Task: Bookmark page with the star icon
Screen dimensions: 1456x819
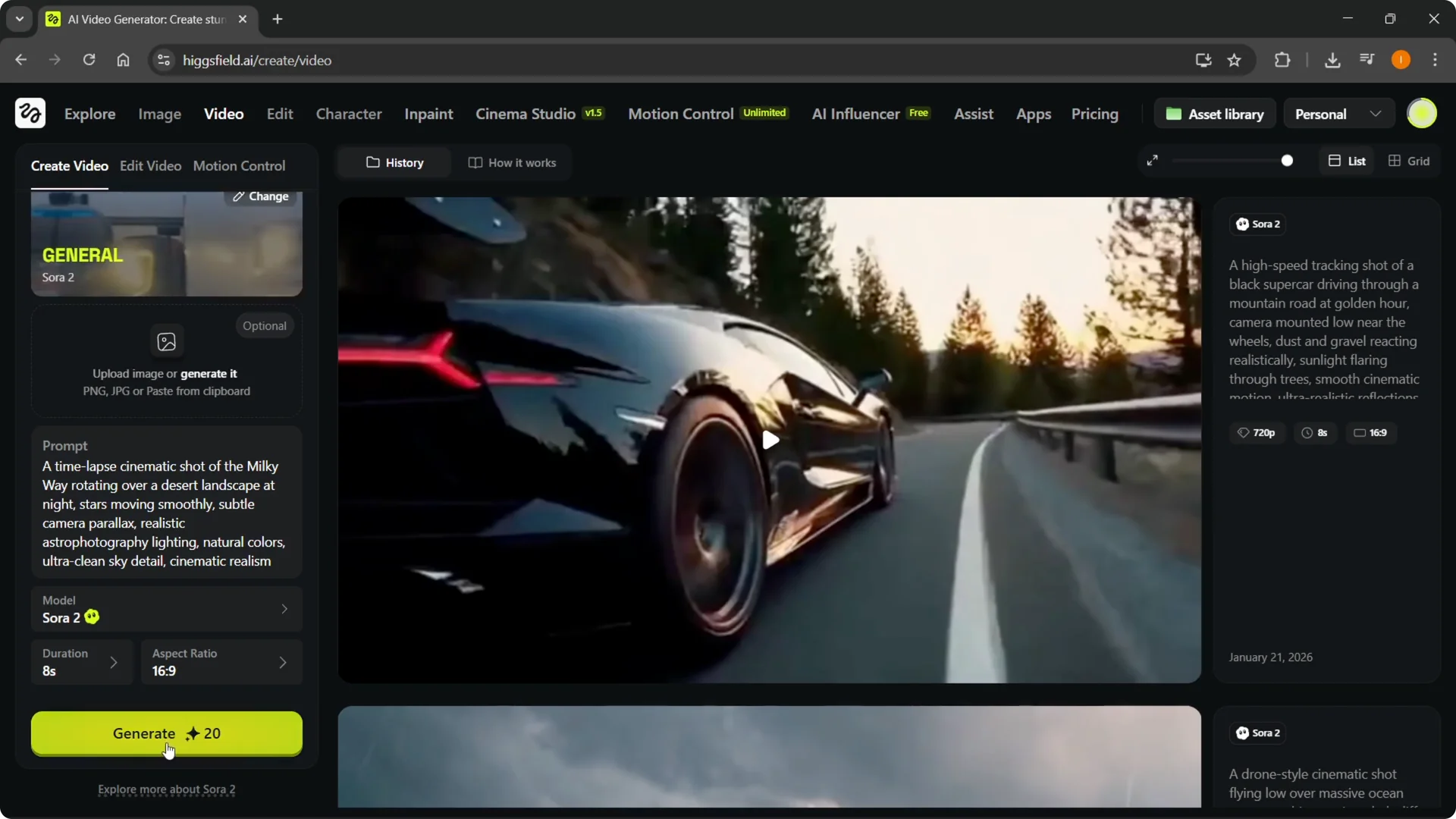Action: pos(1234,60)
